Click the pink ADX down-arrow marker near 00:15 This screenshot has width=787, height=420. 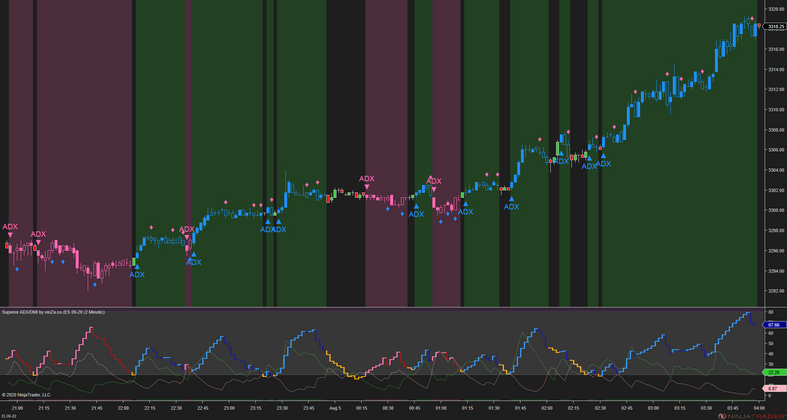(367, 183)
